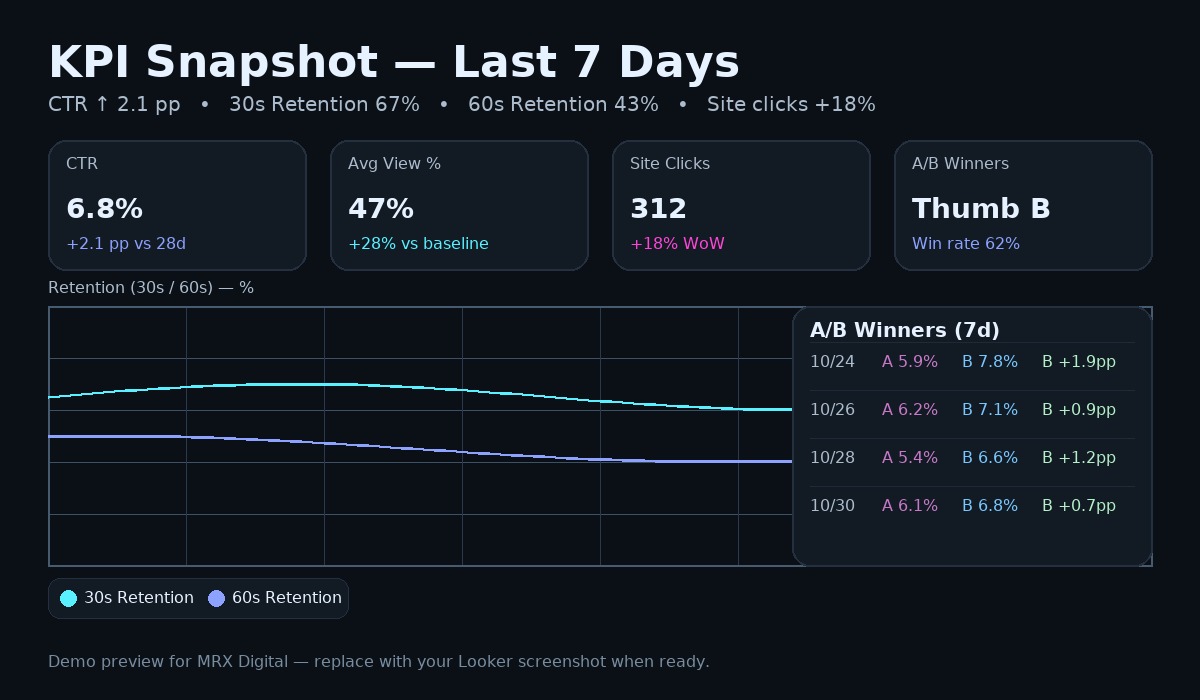Click the purple 60s Retention legend dot

pos(215,597)
